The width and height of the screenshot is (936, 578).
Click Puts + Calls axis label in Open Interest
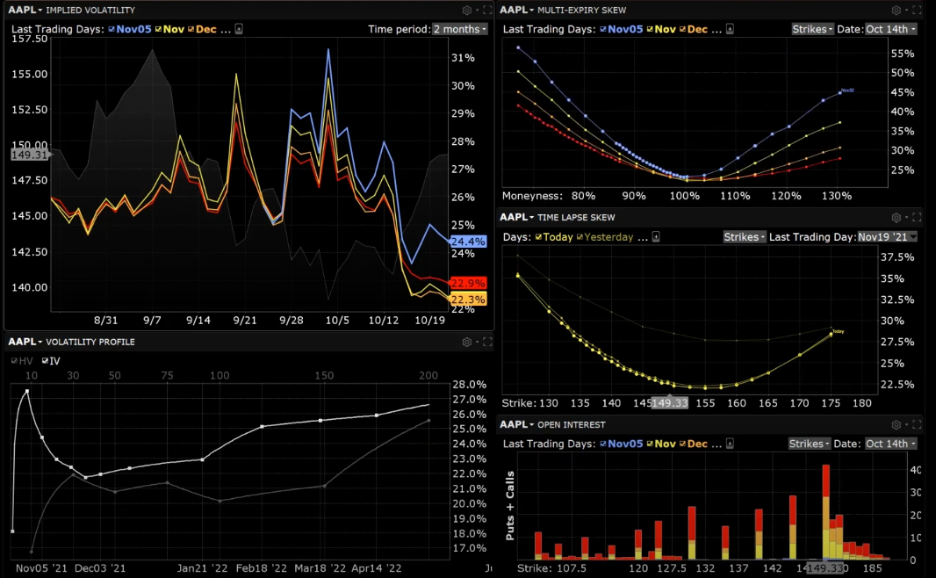click(x=510, y=506)
